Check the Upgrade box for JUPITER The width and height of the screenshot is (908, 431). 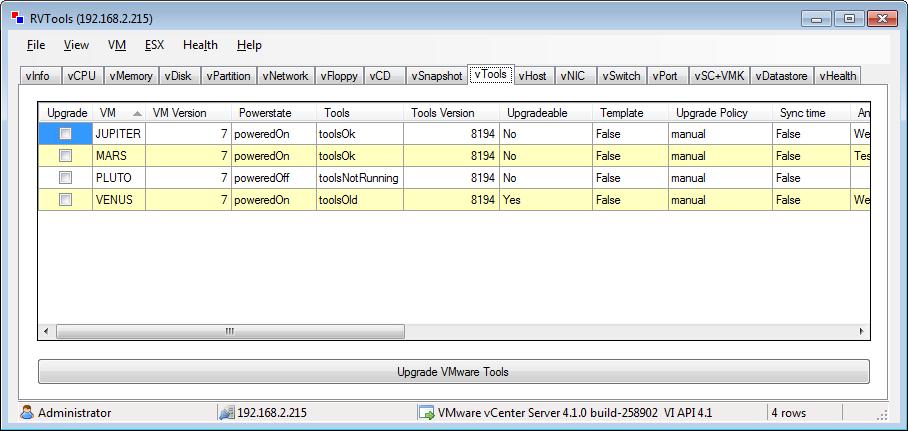click(65, 134)
